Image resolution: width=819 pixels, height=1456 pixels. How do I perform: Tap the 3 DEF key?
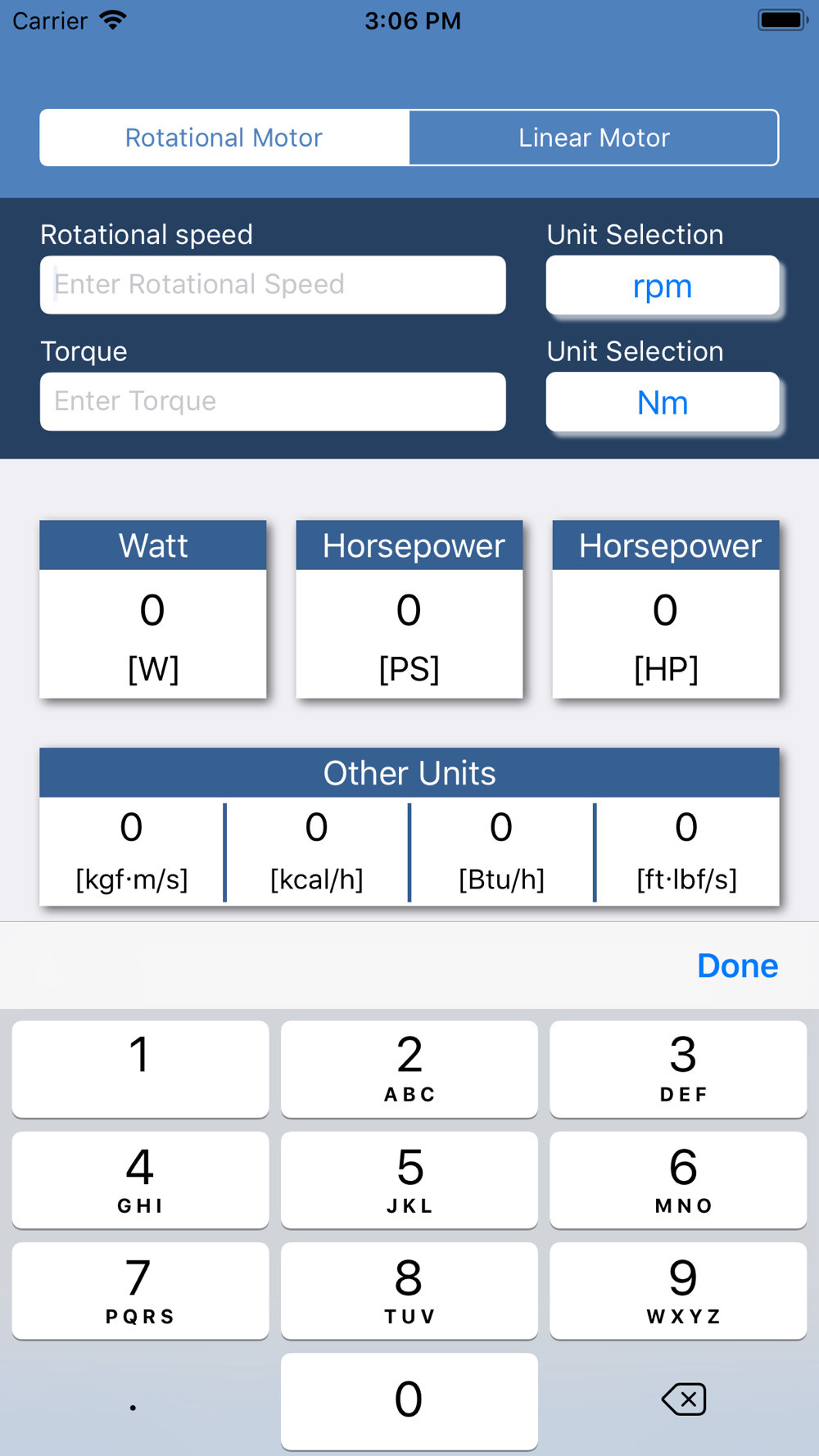(678, 1068)
